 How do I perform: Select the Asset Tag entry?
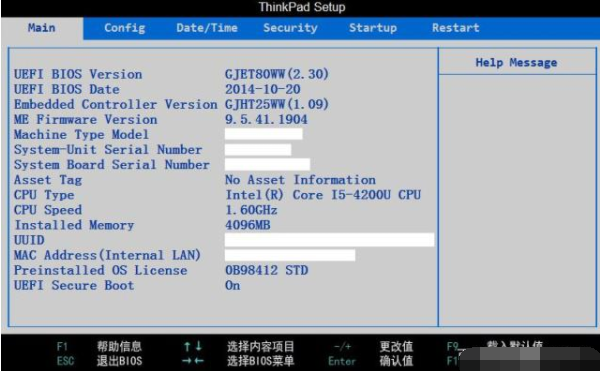[48, 180]
